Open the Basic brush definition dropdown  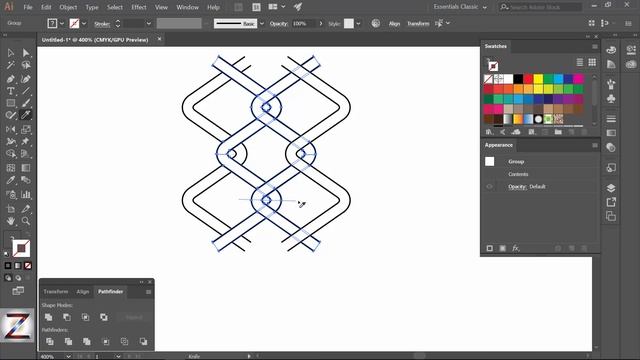click(x=262, y=24)
